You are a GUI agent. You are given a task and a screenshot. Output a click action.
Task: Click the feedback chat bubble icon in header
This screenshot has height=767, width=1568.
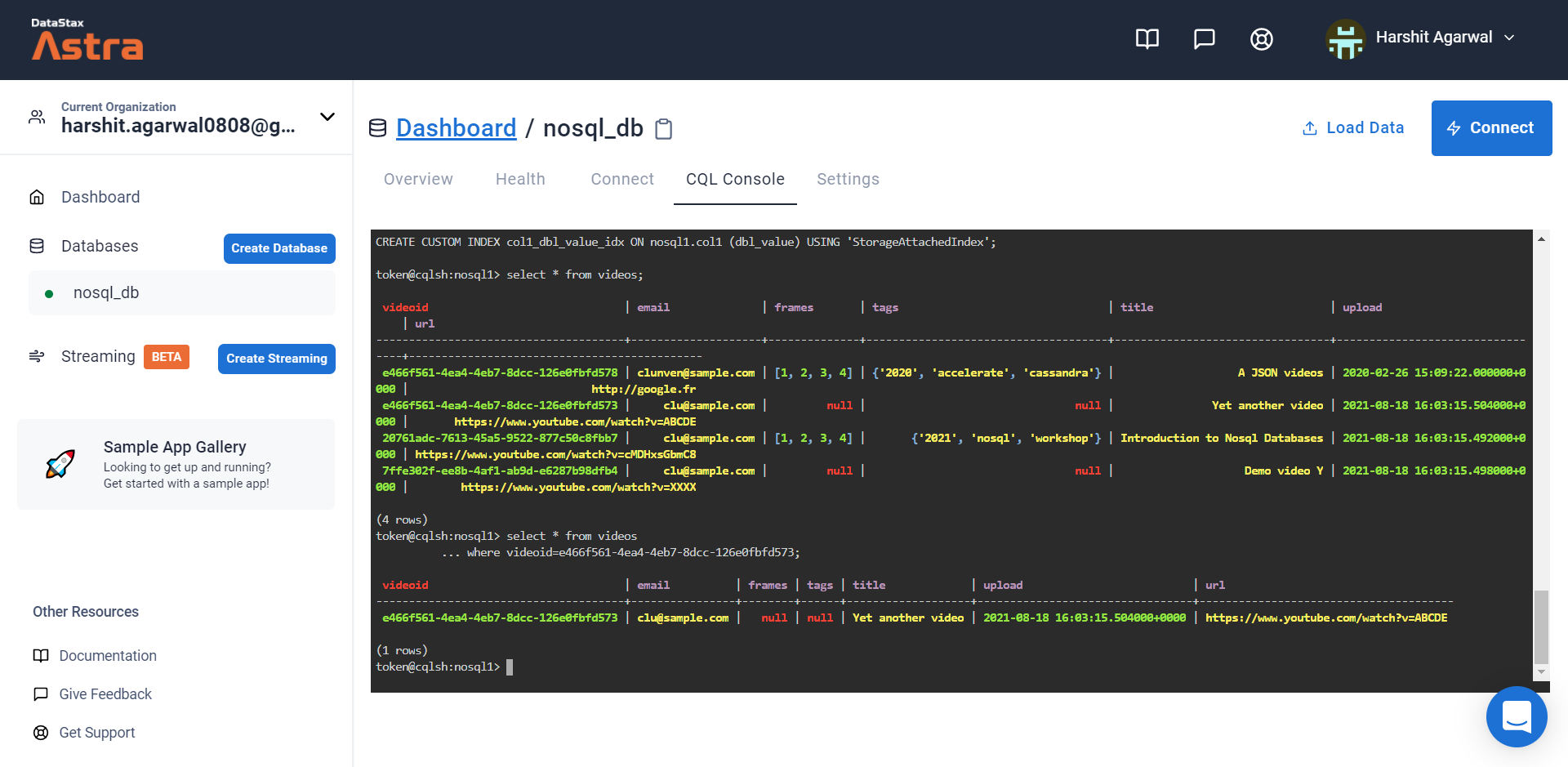(1205, 38)
